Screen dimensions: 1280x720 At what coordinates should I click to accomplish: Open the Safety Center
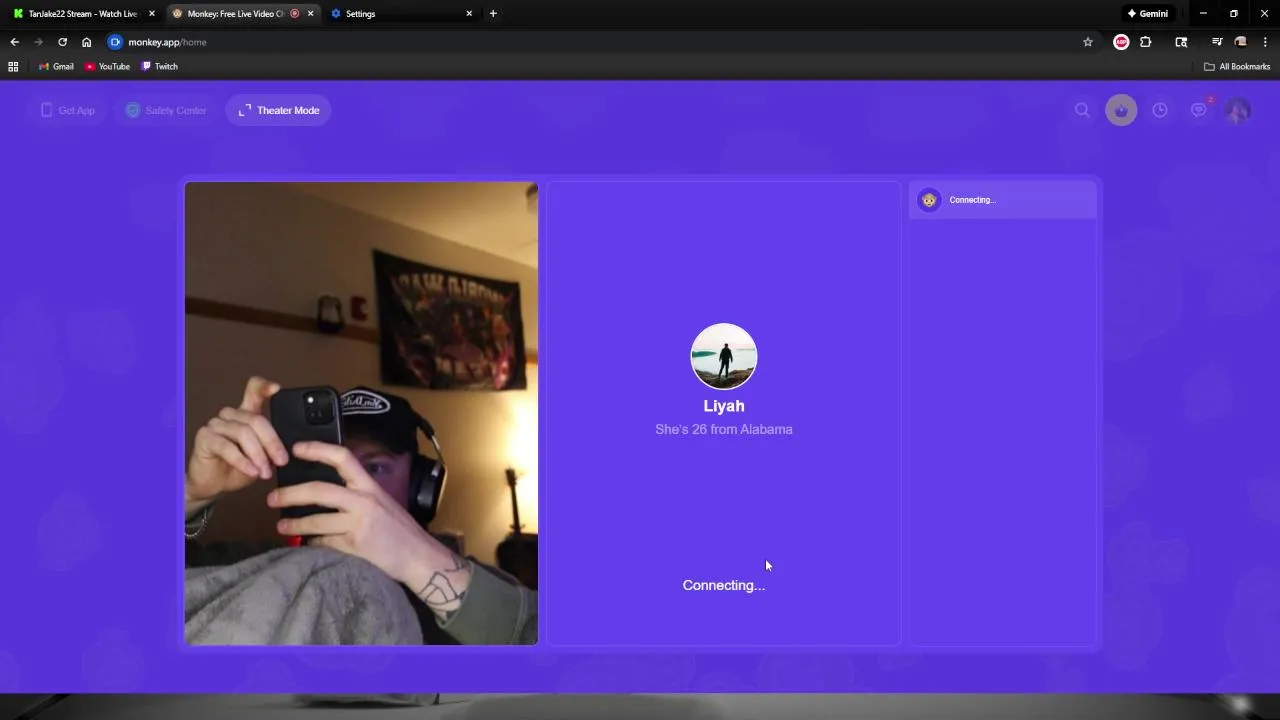click(166, 110)
